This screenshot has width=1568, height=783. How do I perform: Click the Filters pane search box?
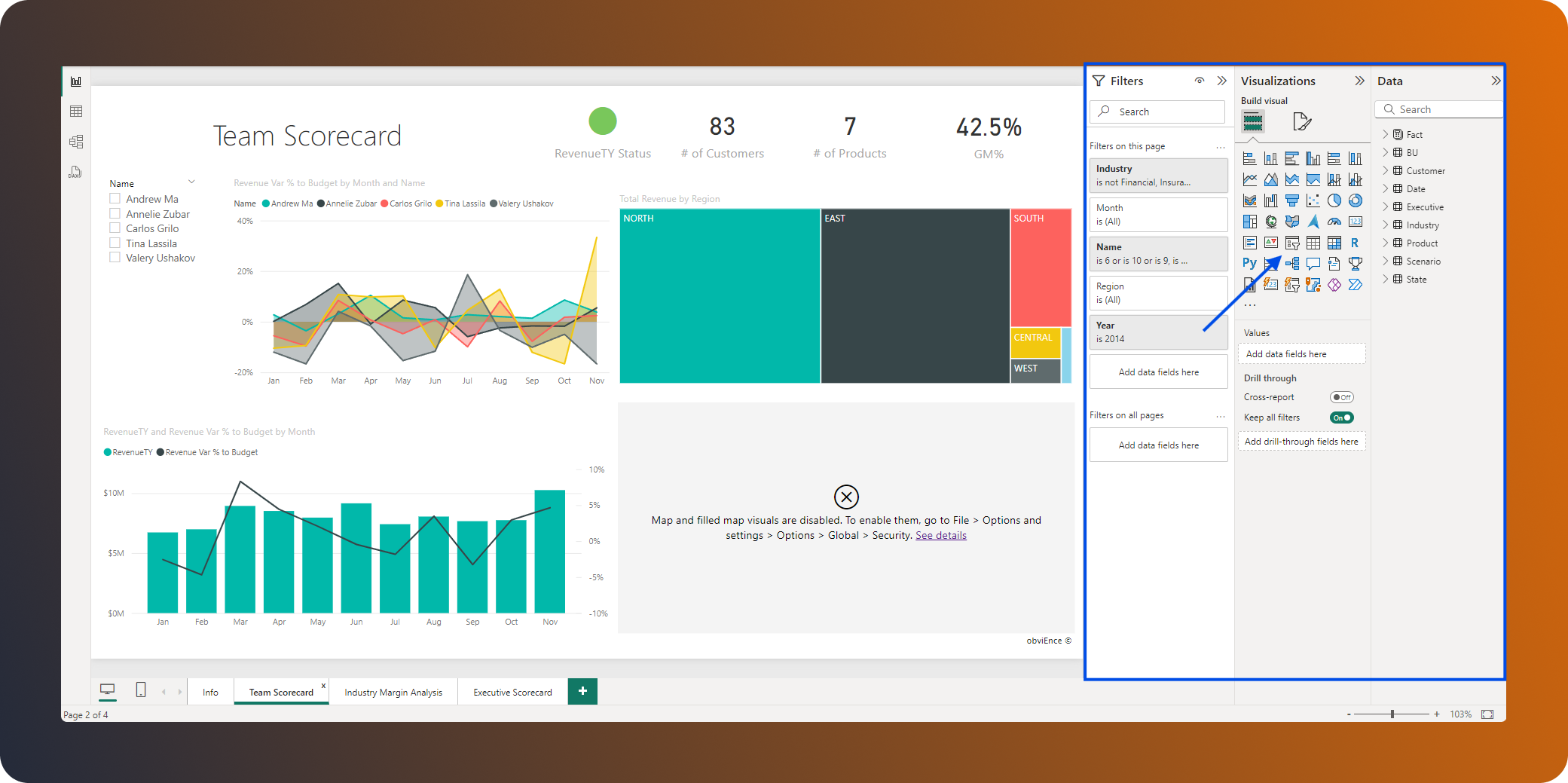pyautogui.click(x=1157, y=111)
